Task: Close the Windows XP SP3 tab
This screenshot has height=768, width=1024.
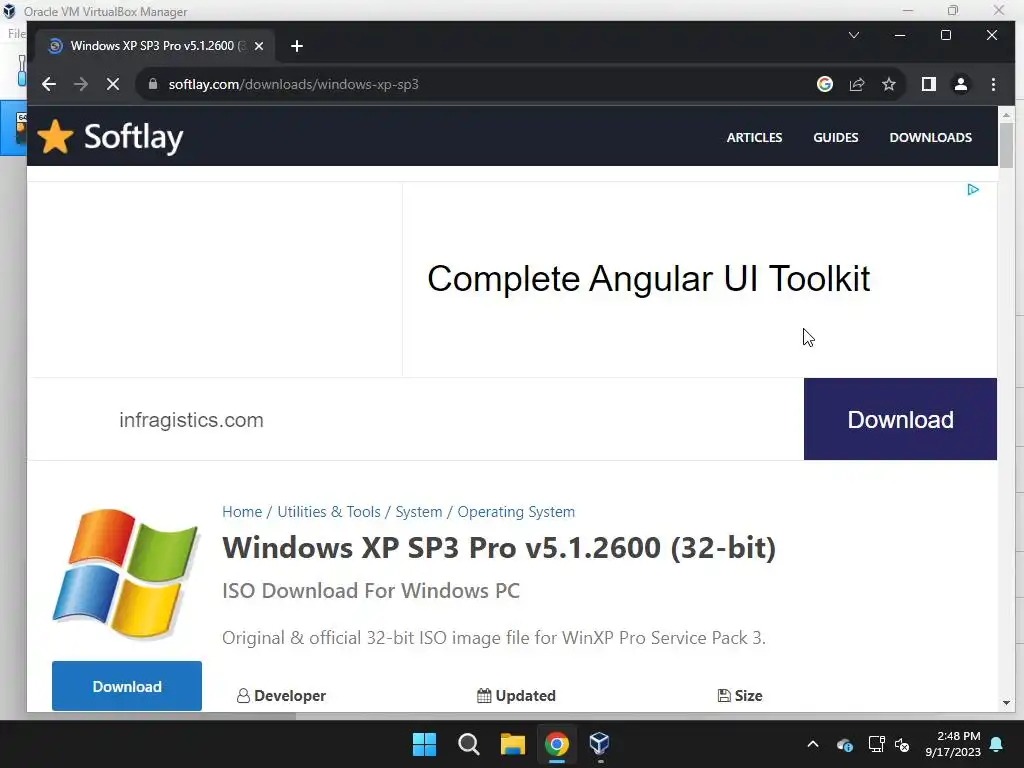Action: click(259, 46)
